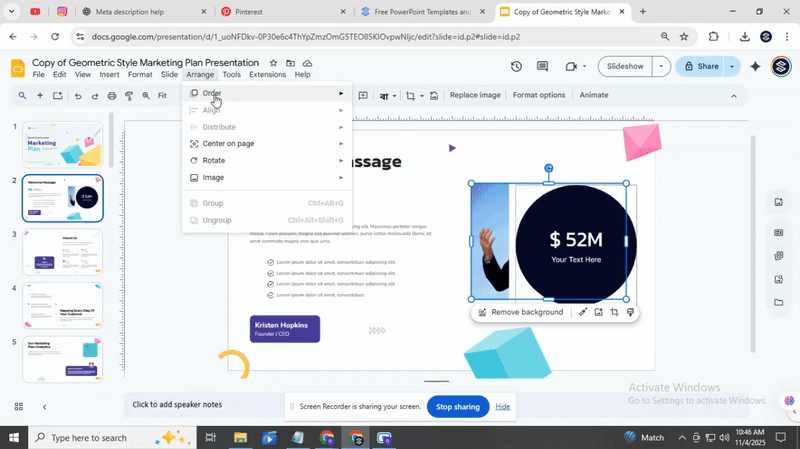Collapse the toolbar using chevron up arrow
The width and height of the screenshot is (800, 449).
click(733, 96)
